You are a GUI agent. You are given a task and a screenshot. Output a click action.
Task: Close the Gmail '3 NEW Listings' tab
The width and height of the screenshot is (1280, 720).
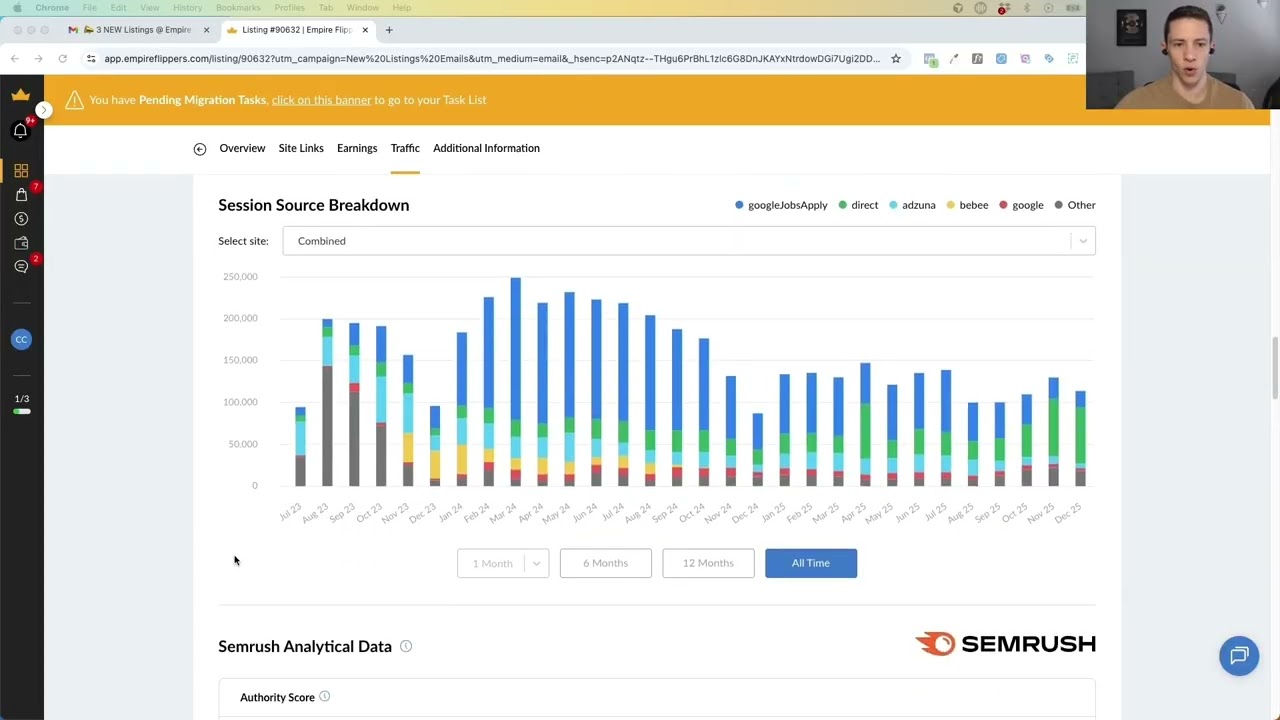coord(206,30)
